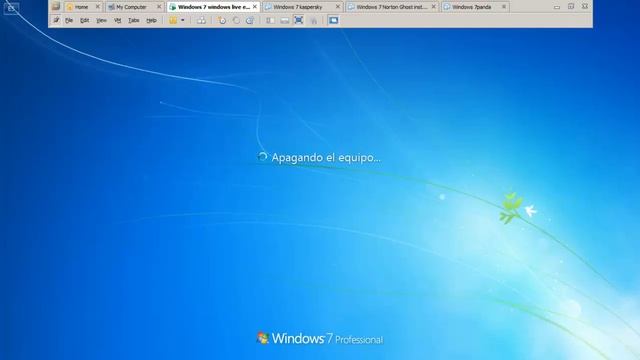Screen dimensions: 640x360
Task: Open the Tabs menu
Action: [133, 20]
